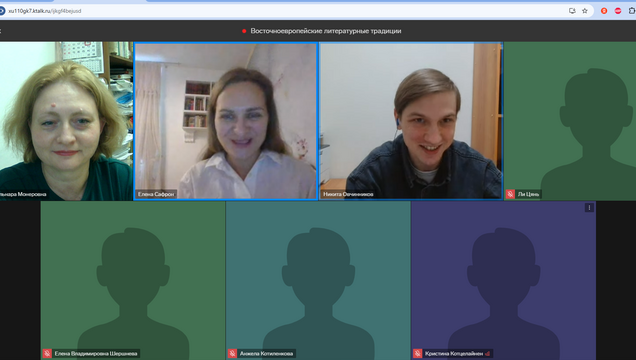This screenshot has width=636, height=360.
Task: Select Никита Овчинников's video tile
Action: (x=411, y=121)
